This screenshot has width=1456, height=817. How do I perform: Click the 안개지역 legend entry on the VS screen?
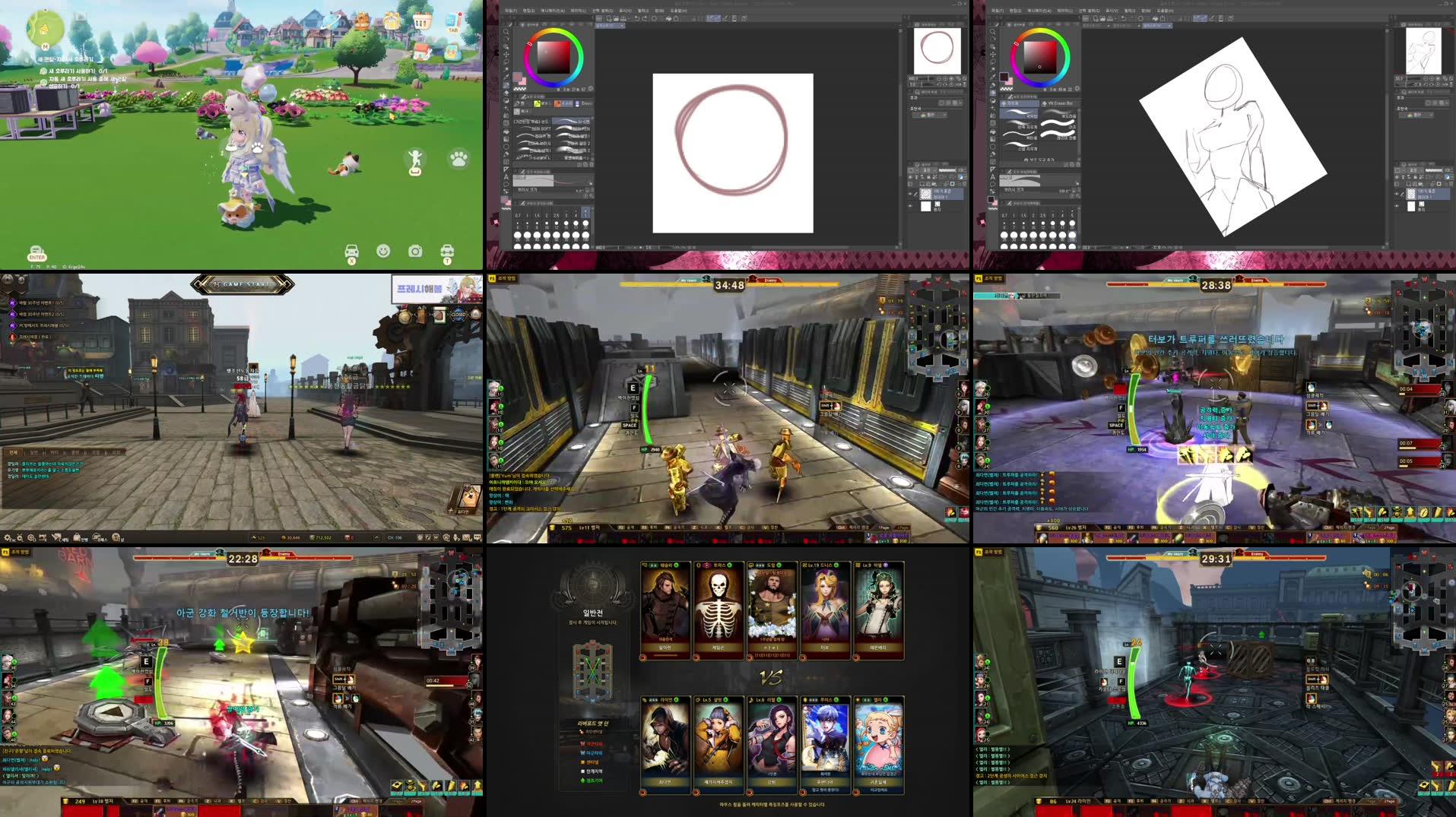click(x=593, y=771)
